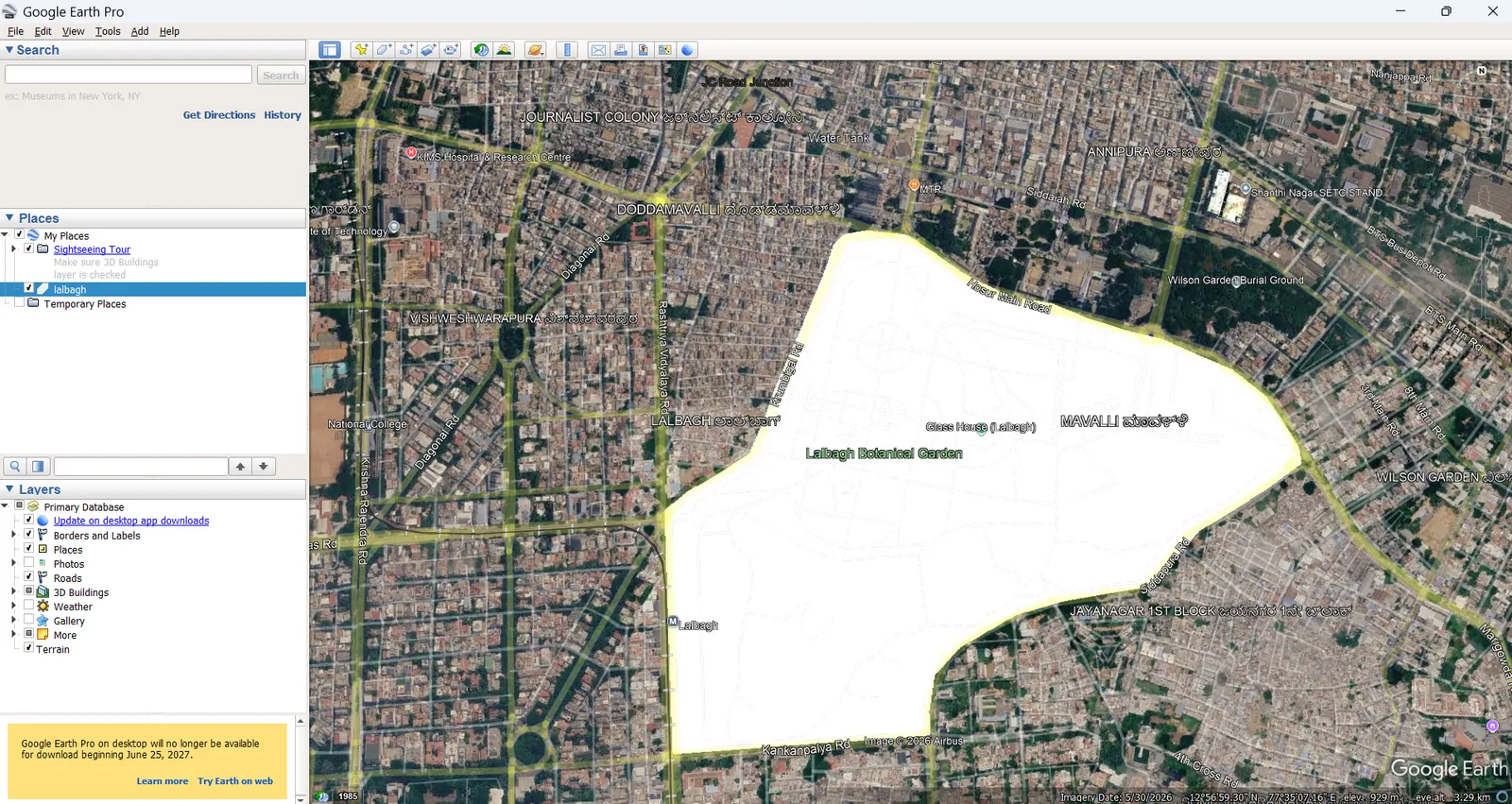The height and width of the screenshot is (804, 1512).
Task: Start recording a tour
Action: point(451,50)
